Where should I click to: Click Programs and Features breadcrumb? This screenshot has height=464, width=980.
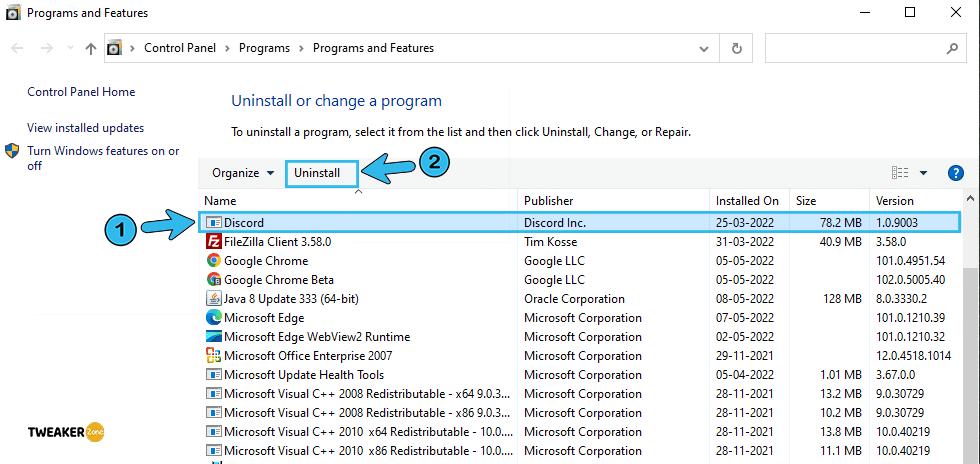[x=373, y=48]
